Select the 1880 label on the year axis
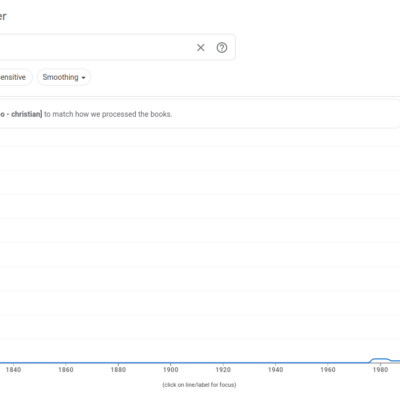 118,370
